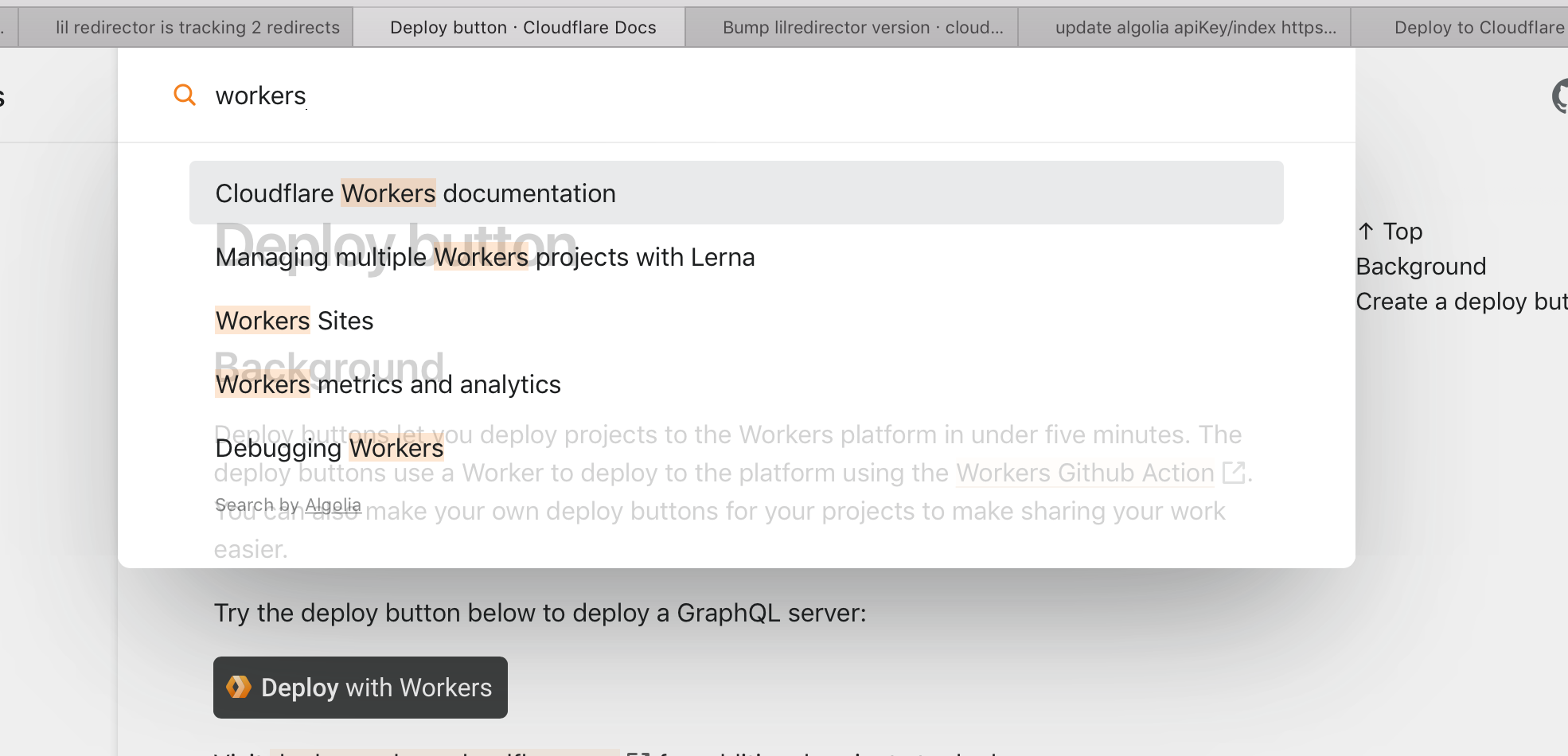Image resolution: width=1568 pixels, height=756 pixels.
Task: Click the Workers logo in deploy button
Action: click(x=239, y=687)
